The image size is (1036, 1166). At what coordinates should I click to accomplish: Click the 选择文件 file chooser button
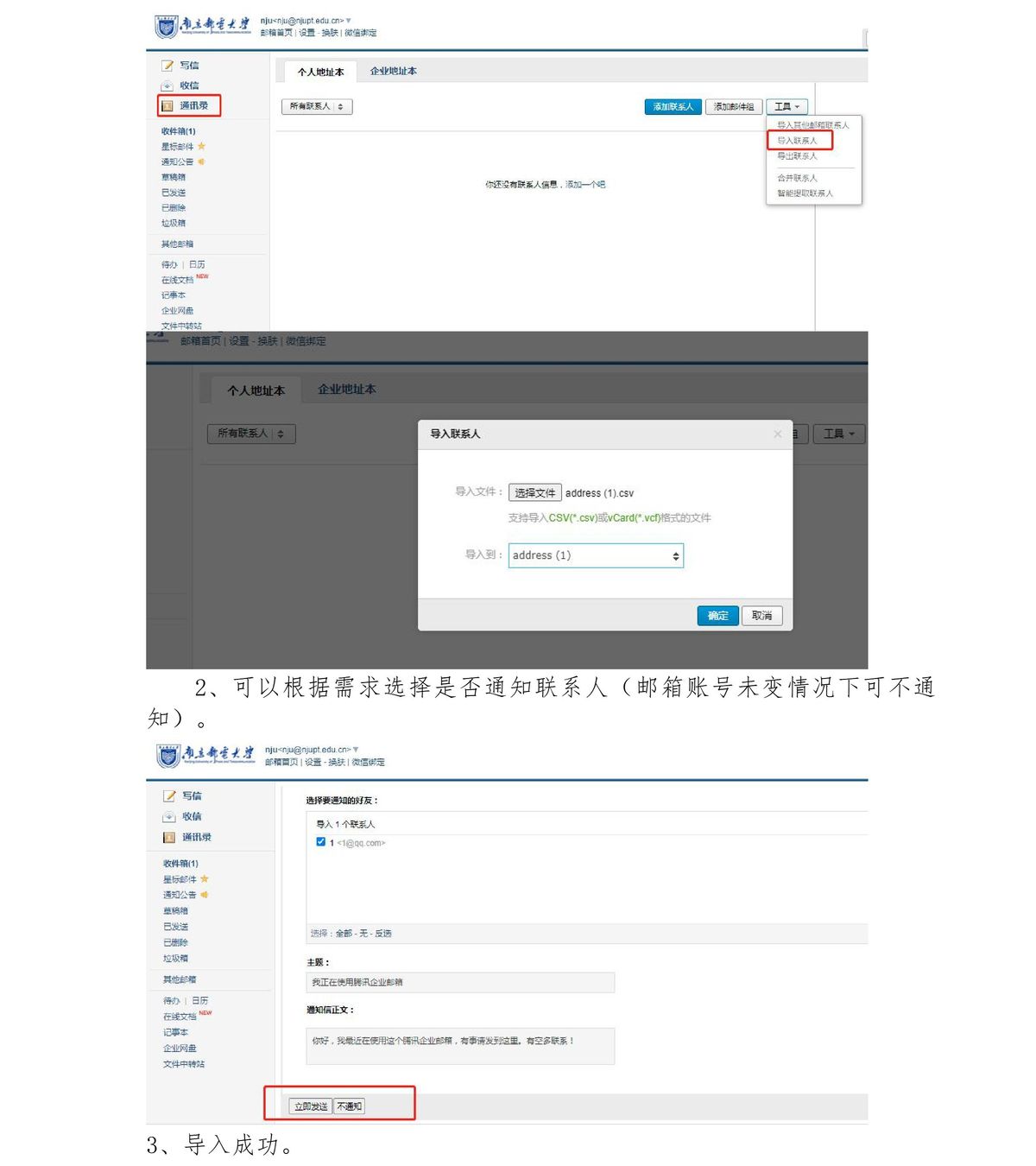(x=534, y=493)
